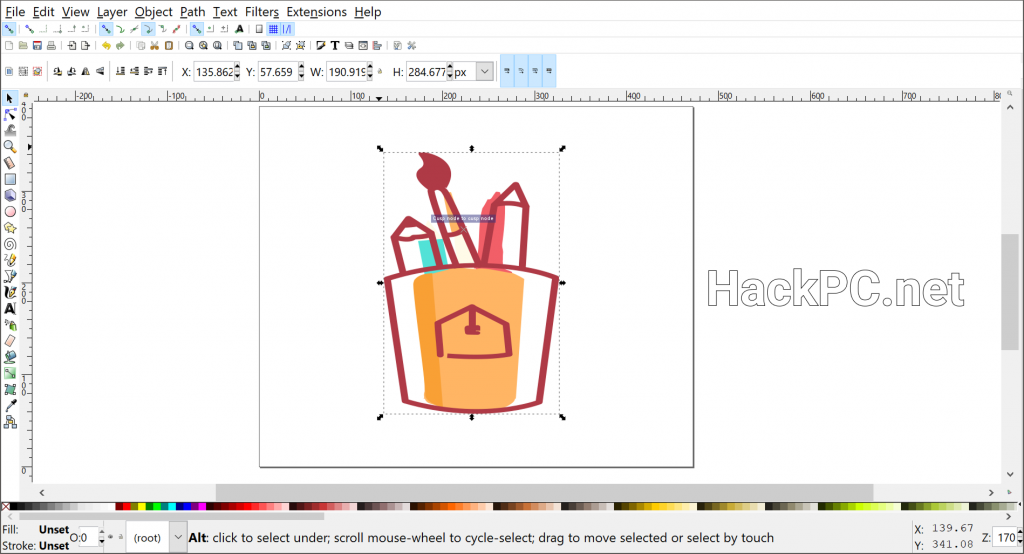Toggle move patterns along with objects

(x=549, y=71)
